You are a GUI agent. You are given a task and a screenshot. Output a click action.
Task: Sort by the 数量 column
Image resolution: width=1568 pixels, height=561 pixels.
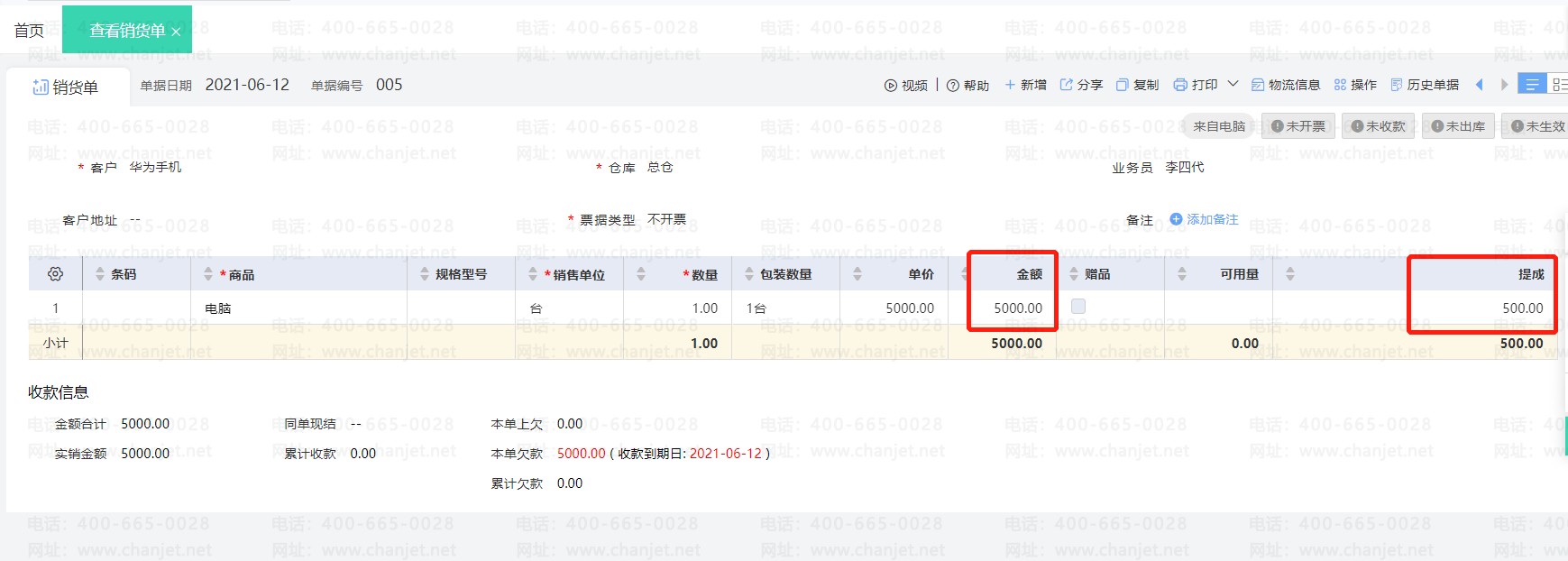641,273
